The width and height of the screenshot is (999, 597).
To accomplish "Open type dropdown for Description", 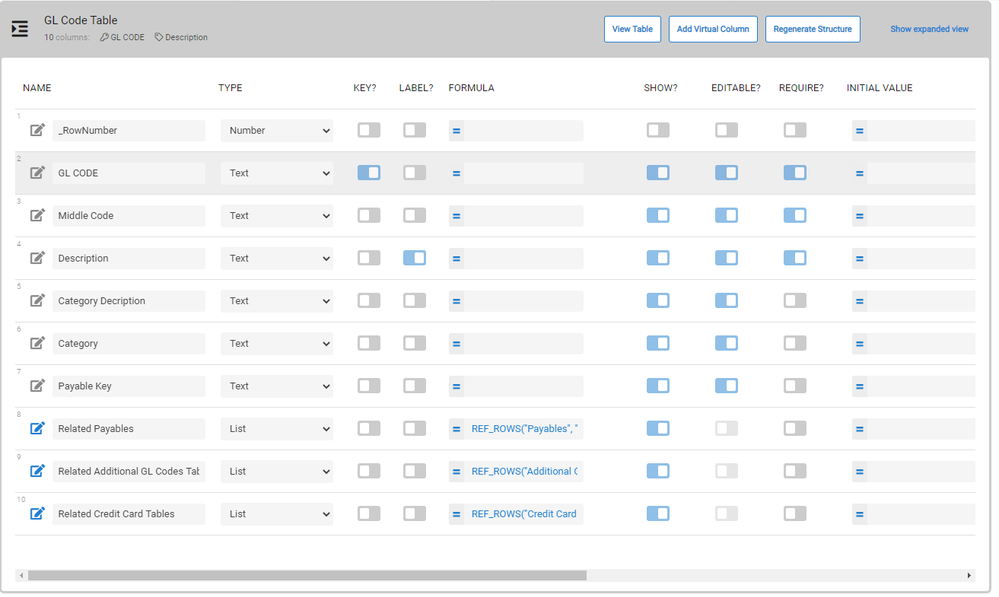I will (x=277, y=259).
